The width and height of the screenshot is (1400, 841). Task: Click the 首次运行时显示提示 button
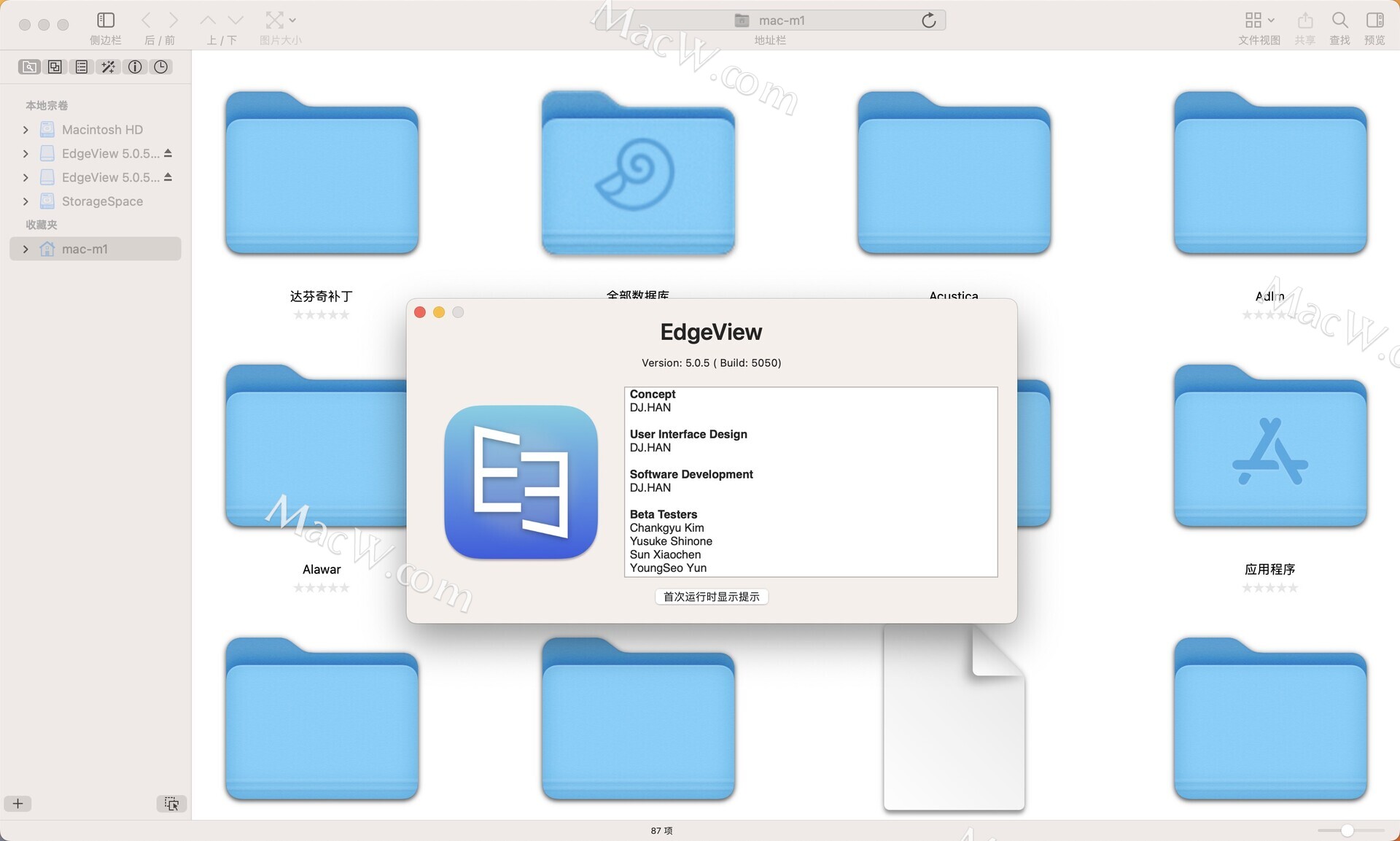click(712, 597)
